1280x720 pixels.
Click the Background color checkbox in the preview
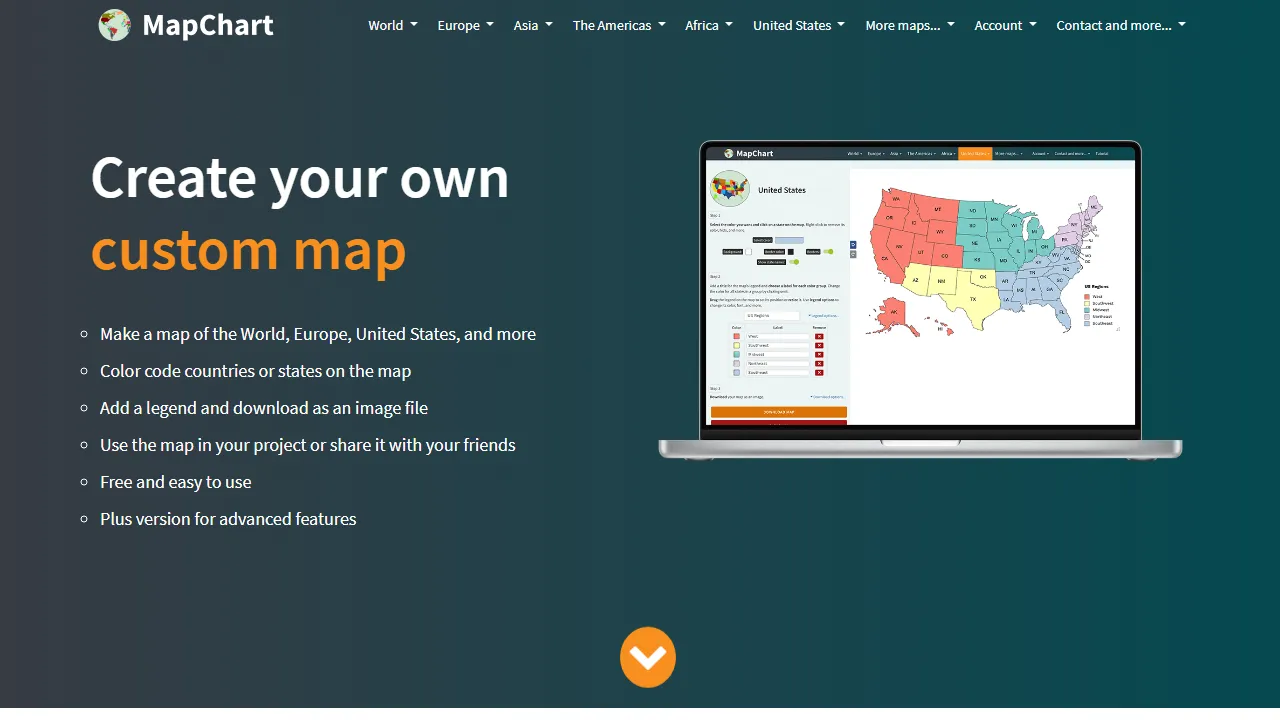click(749, 251)
